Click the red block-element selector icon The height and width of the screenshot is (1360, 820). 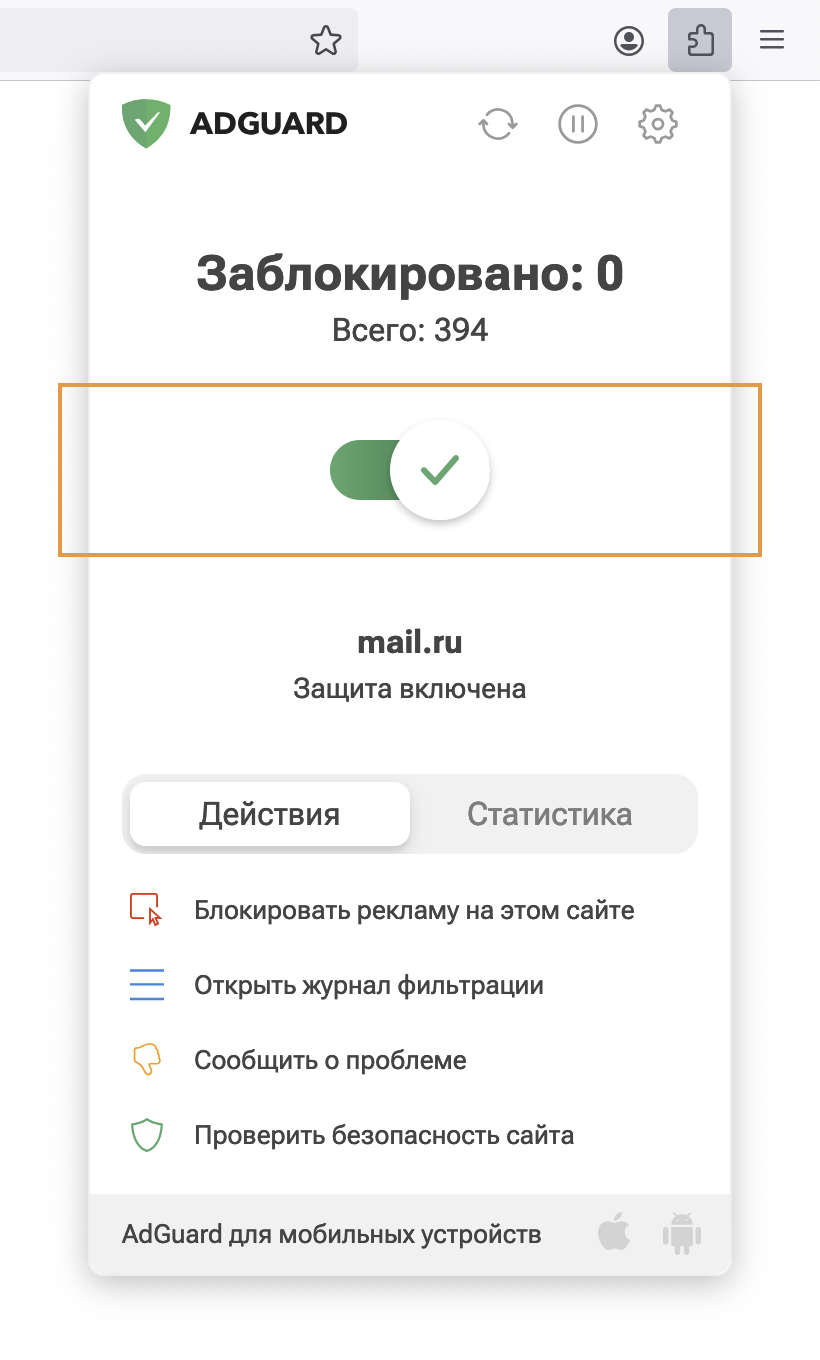point(146,910)
